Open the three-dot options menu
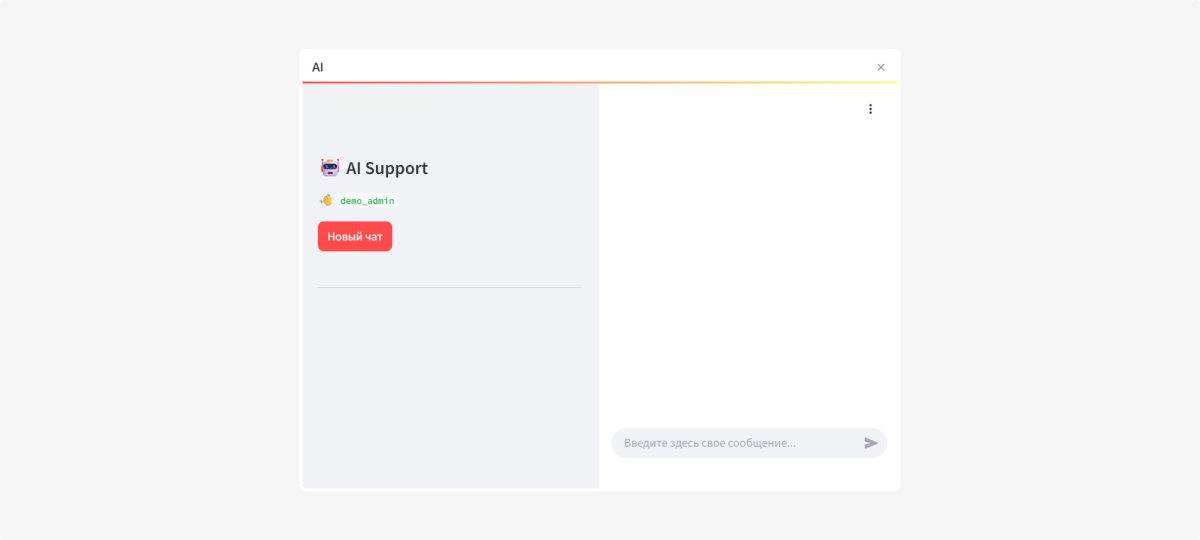Image resolution: width=1200 pixels, height=540 pixels. click(x=870, y=109)
